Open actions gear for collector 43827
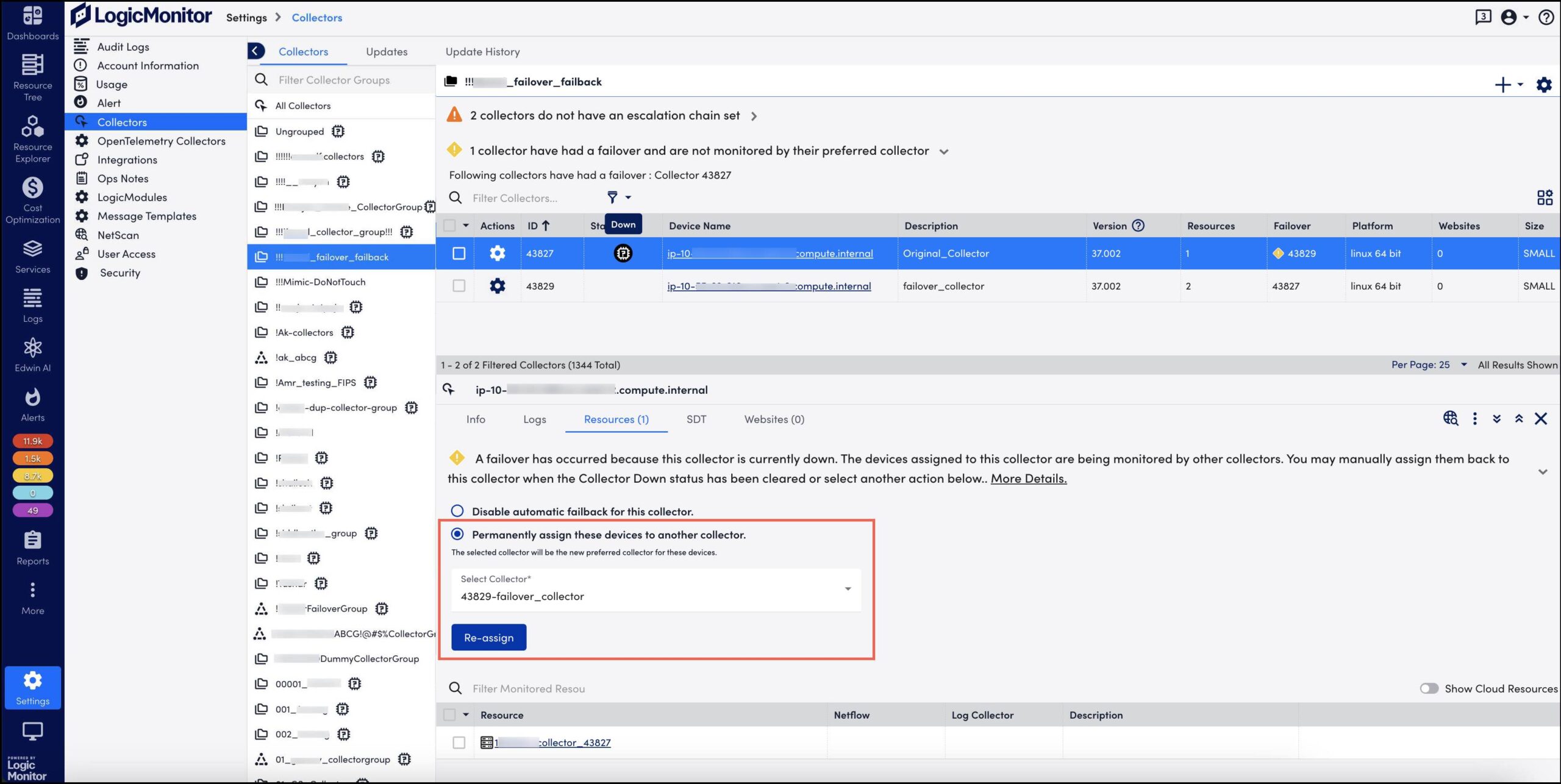 pyautogui.click(x=497, y=253)
